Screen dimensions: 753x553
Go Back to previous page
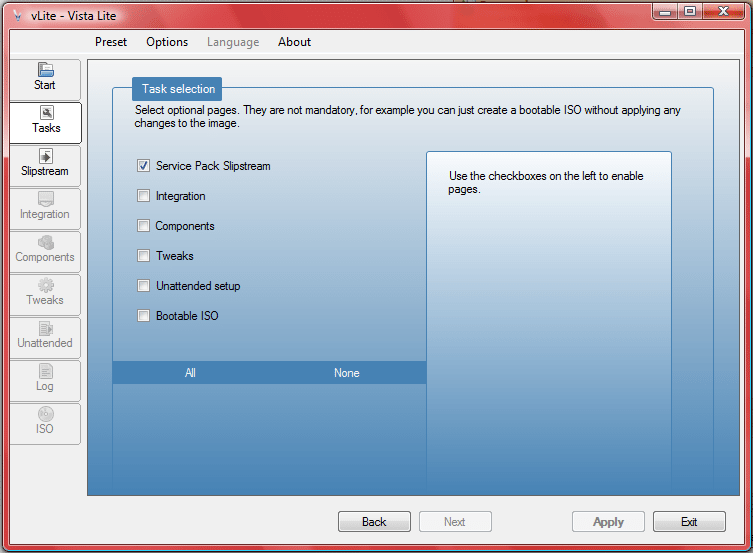(374, 521)
